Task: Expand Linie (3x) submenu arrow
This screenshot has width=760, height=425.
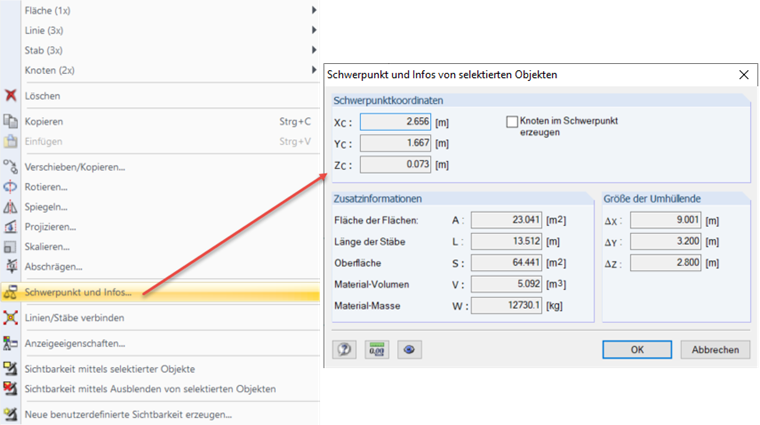Action: click(314, 30)
